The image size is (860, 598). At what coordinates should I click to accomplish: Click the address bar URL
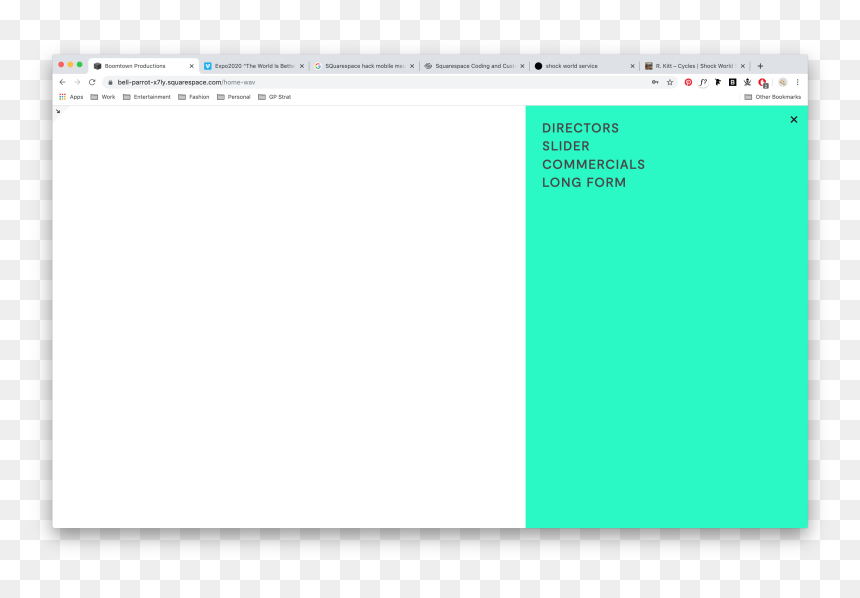tap(186, 82)
